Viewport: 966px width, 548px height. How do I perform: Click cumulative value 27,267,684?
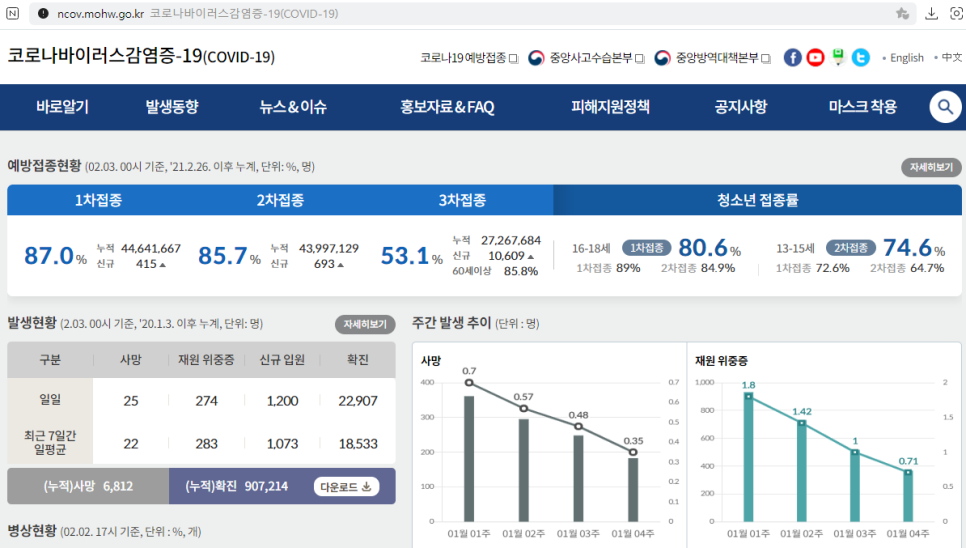click(511, 240)
